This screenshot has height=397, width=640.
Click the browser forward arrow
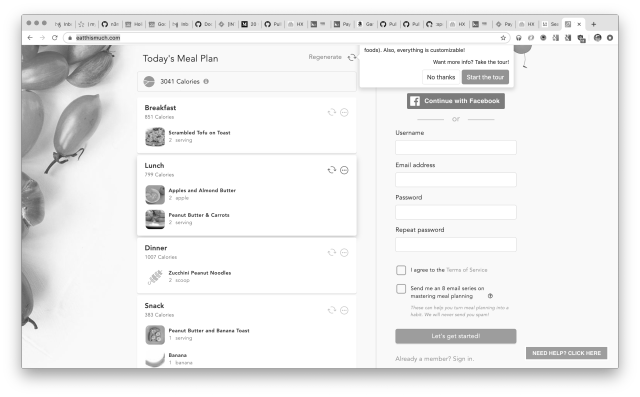click(x=42, y=38)
